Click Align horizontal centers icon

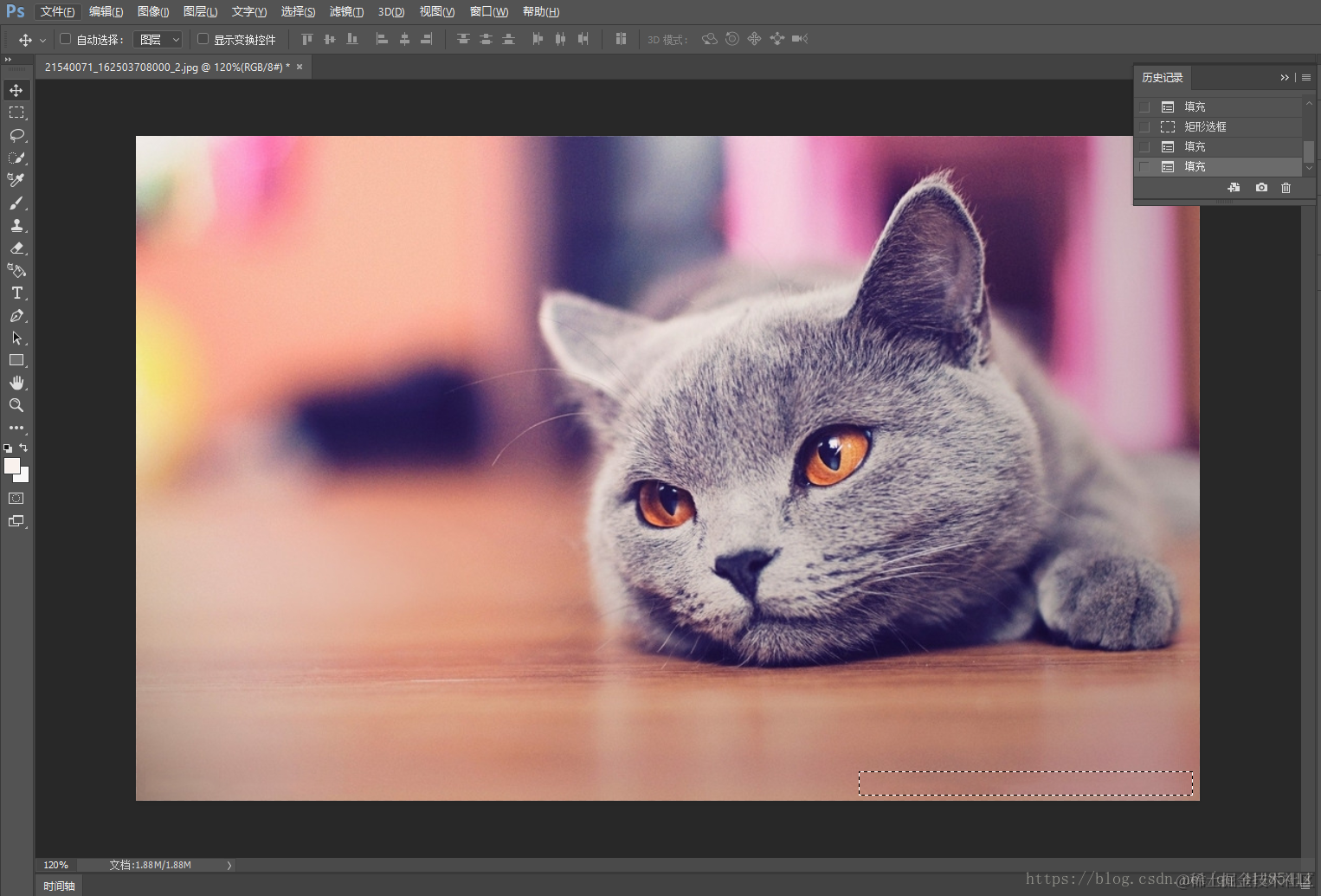tap(404, 39)
